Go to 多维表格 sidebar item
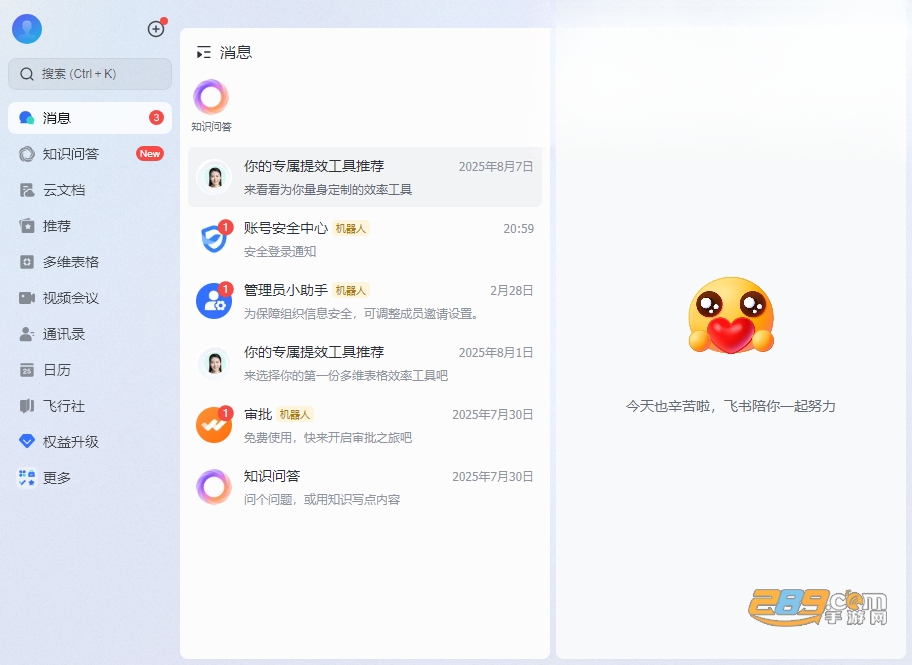912x665 pixels. click(90, 262)
